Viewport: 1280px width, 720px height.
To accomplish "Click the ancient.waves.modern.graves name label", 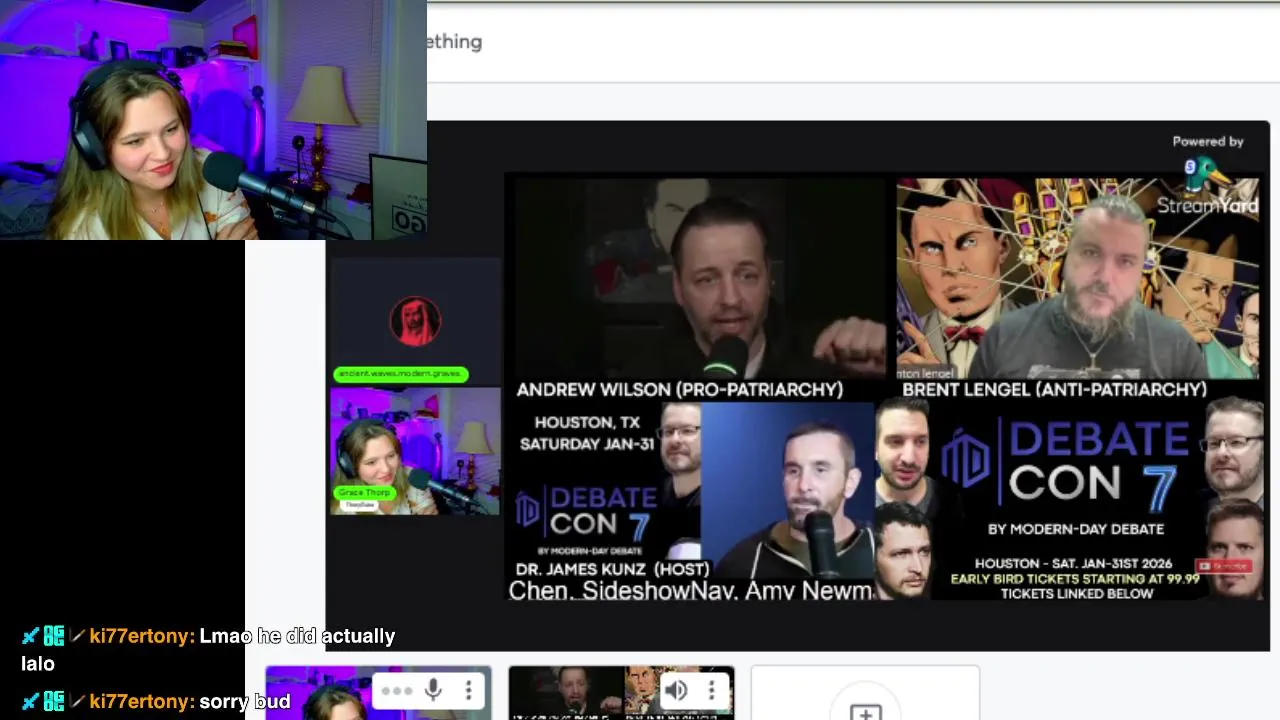I will coord(400,374).
